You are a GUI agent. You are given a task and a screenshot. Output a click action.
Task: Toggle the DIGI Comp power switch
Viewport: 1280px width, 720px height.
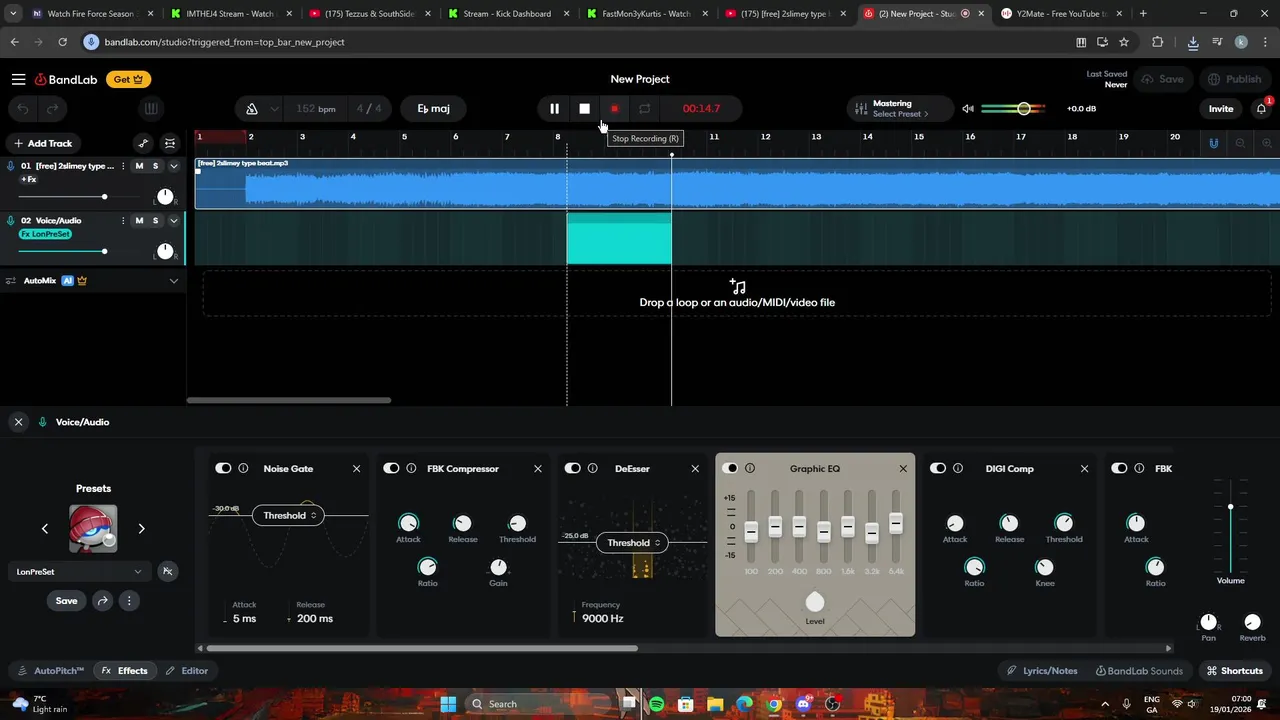(938, 468)
